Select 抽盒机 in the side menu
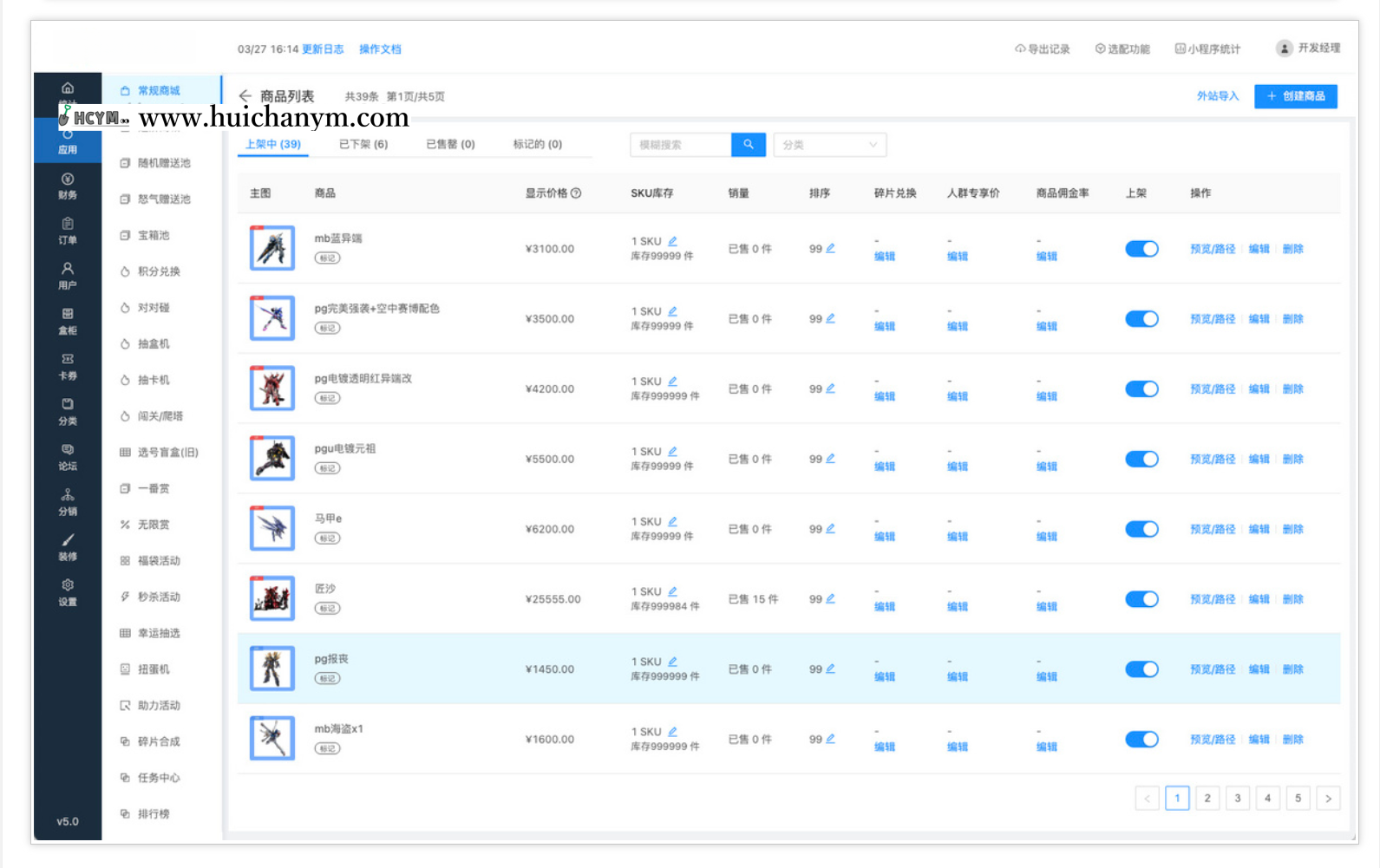This screenshot has height=868, width=1380. point(154,344)
